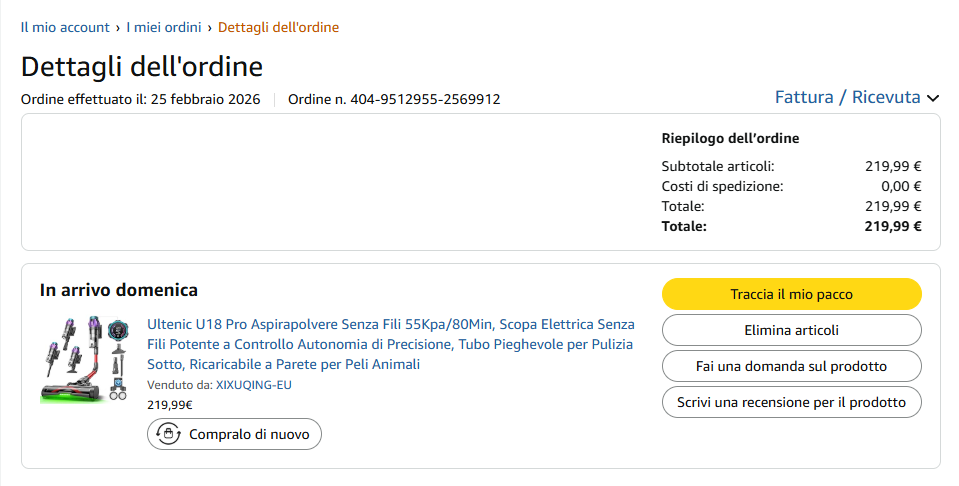Click Scrivi una recensione per il prodotto
Screen dimensions: 959x486
tap(791, 402)
